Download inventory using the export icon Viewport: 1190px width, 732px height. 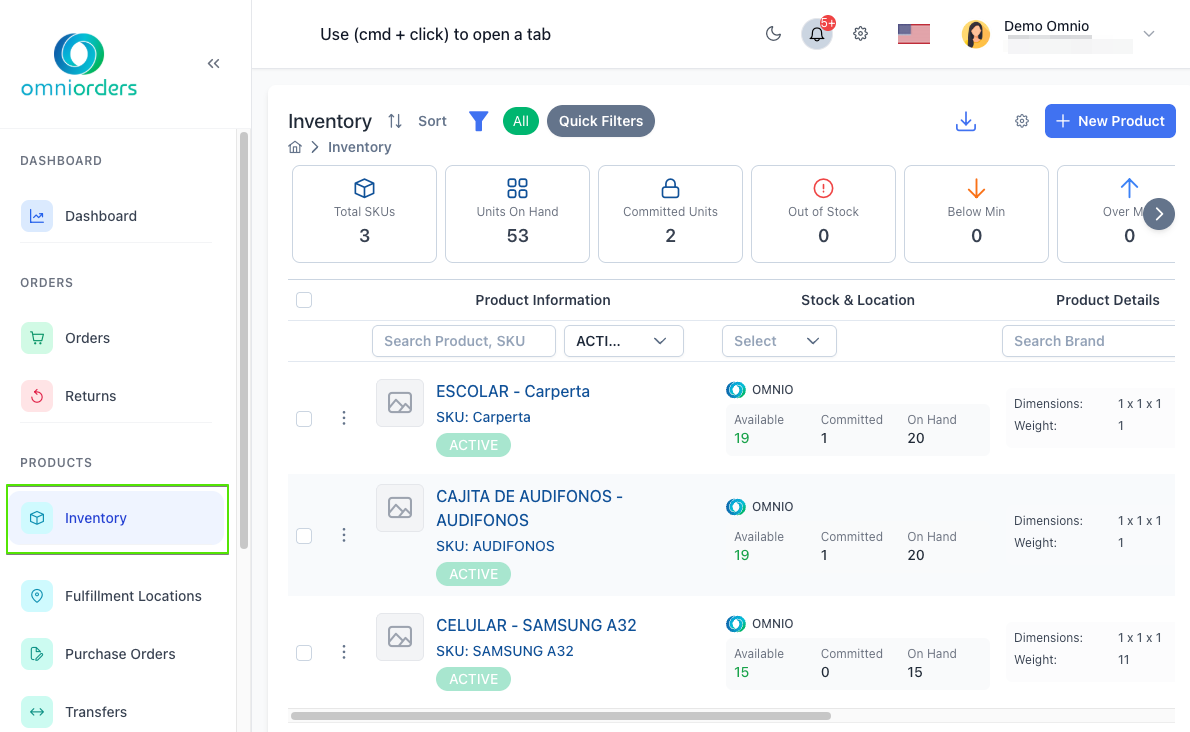click(965, 121)
